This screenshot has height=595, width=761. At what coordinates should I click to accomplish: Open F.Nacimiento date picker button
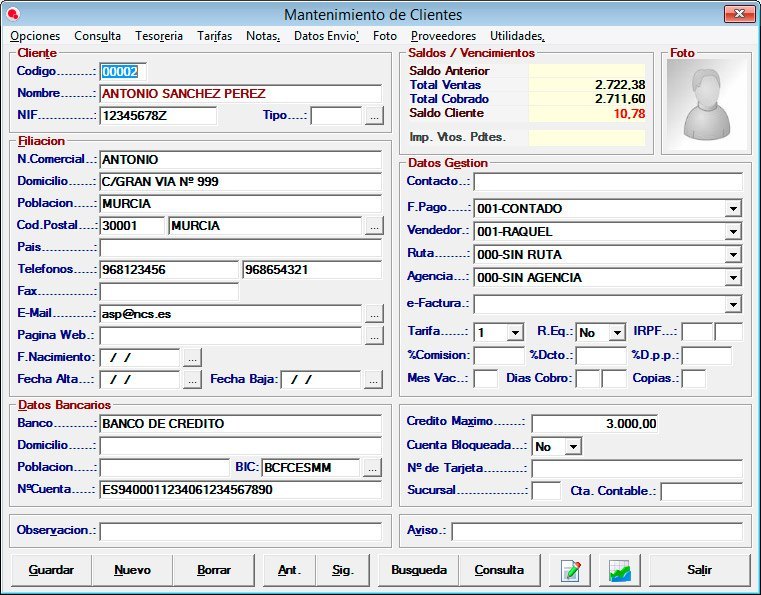192,357
